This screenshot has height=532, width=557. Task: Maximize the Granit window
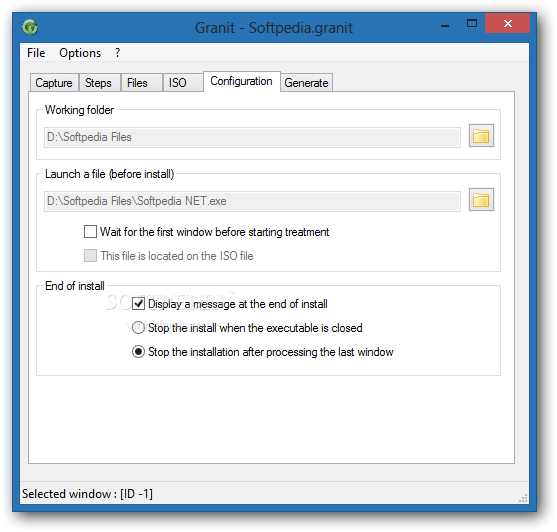472,23
